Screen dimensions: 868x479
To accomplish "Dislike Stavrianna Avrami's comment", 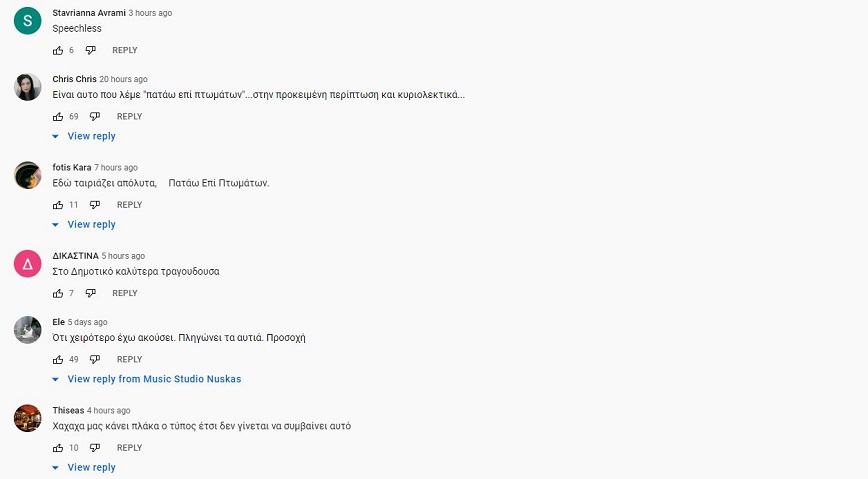I will [x=90, y=50].
